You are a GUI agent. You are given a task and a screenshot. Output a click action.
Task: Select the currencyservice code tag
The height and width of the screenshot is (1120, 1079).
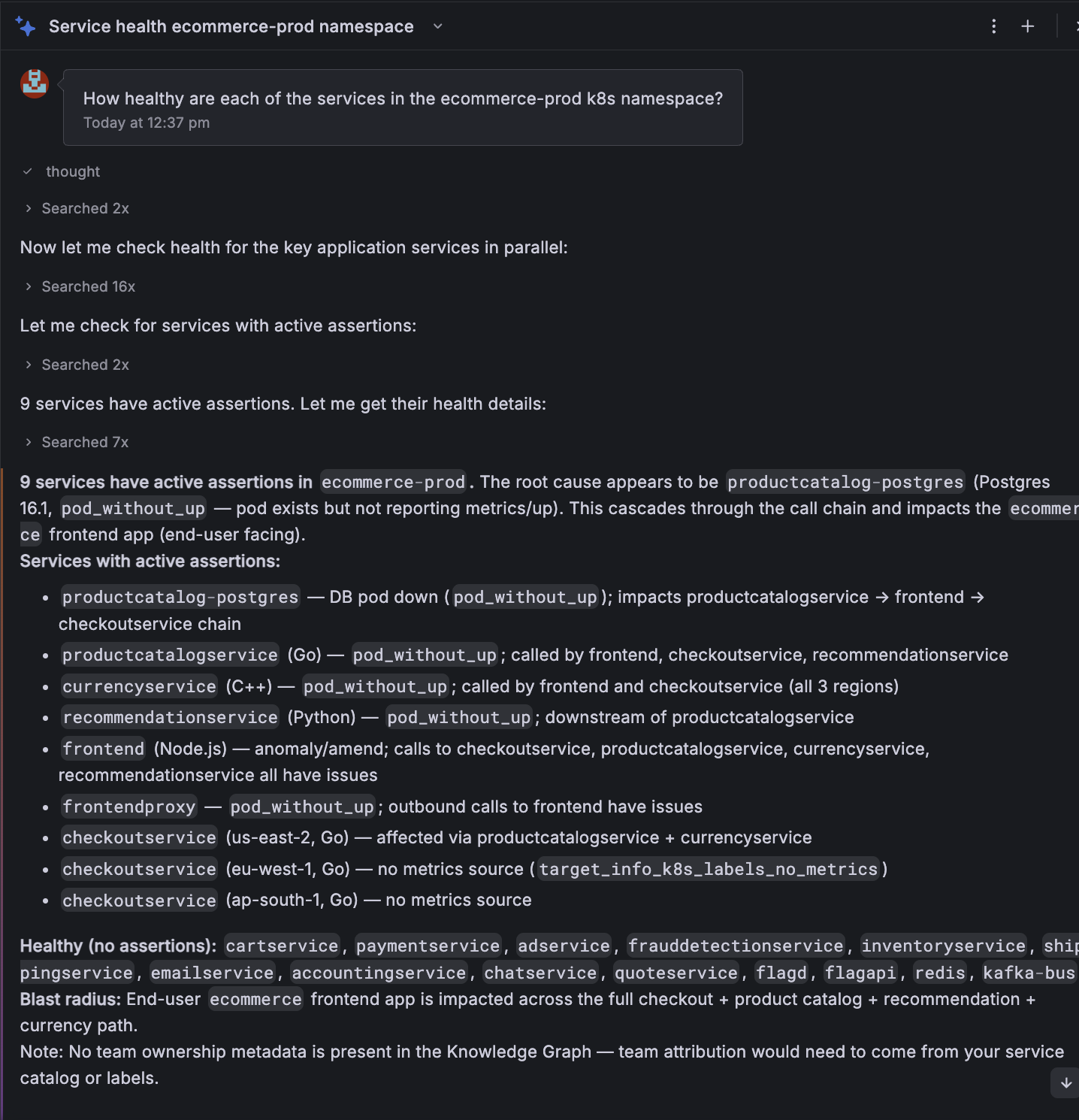pos(139,686)
